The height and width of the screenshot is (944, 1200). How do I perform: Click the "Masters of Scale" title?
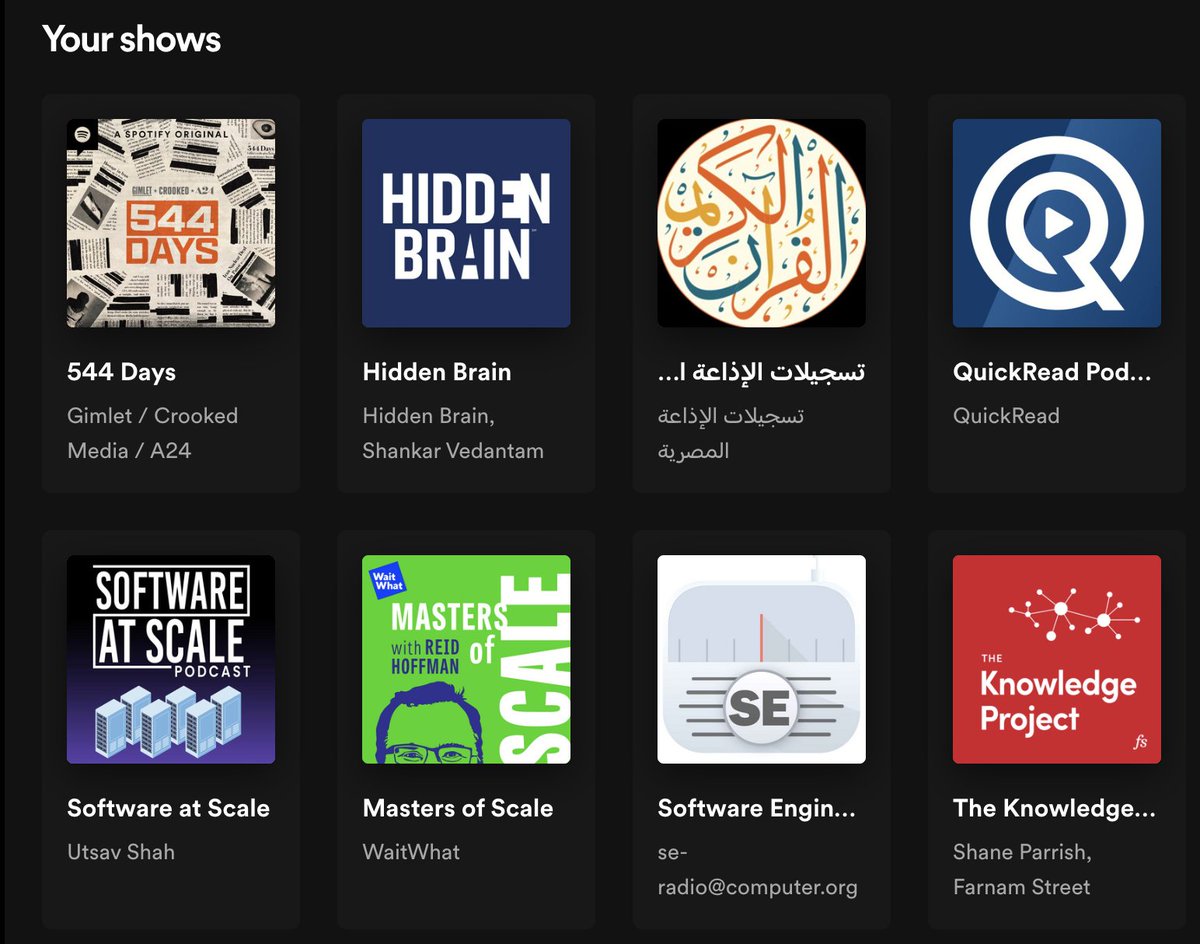(458, 808)
